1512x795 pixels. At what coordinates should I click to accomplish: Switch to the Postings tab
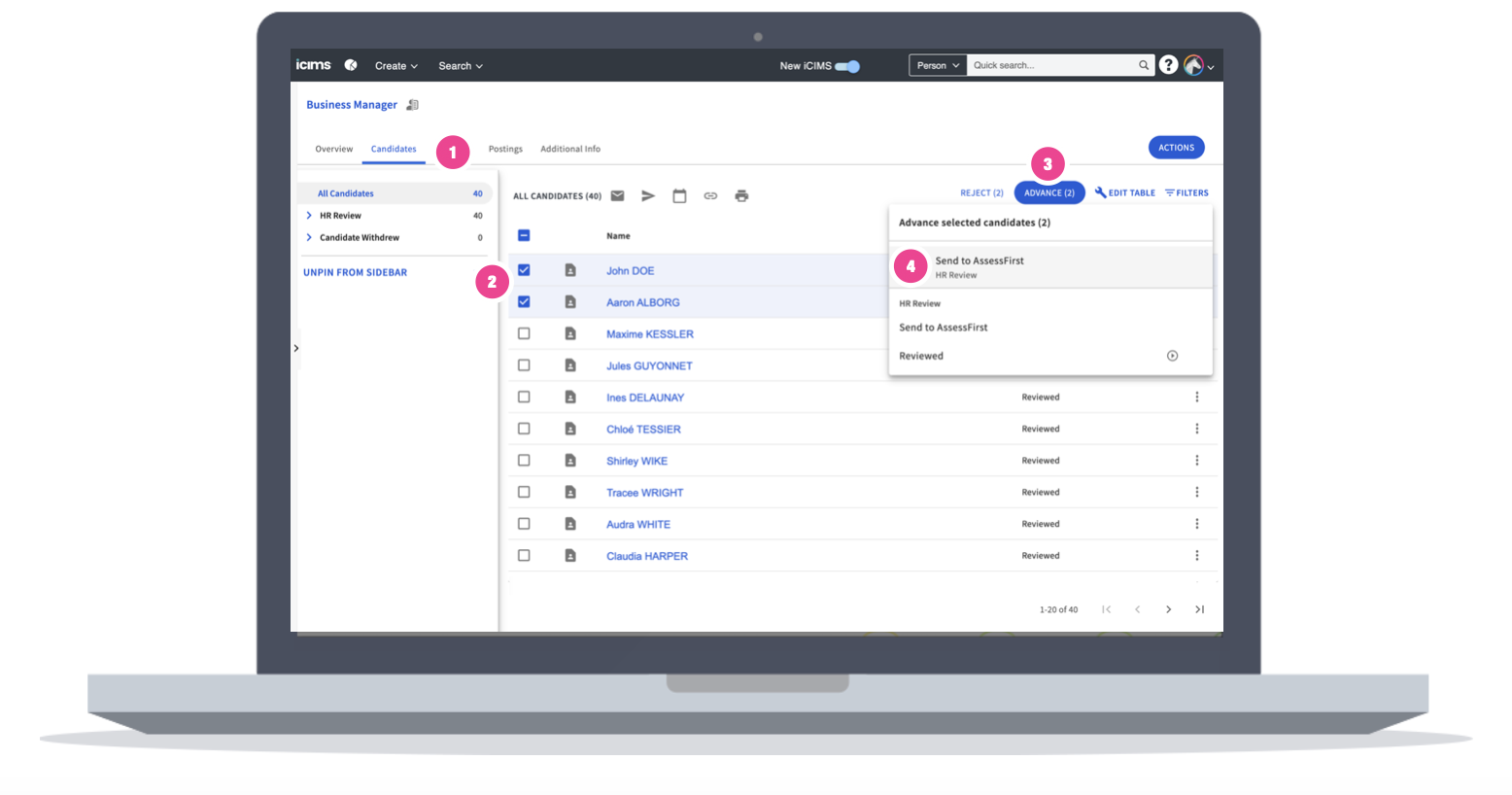505,149
